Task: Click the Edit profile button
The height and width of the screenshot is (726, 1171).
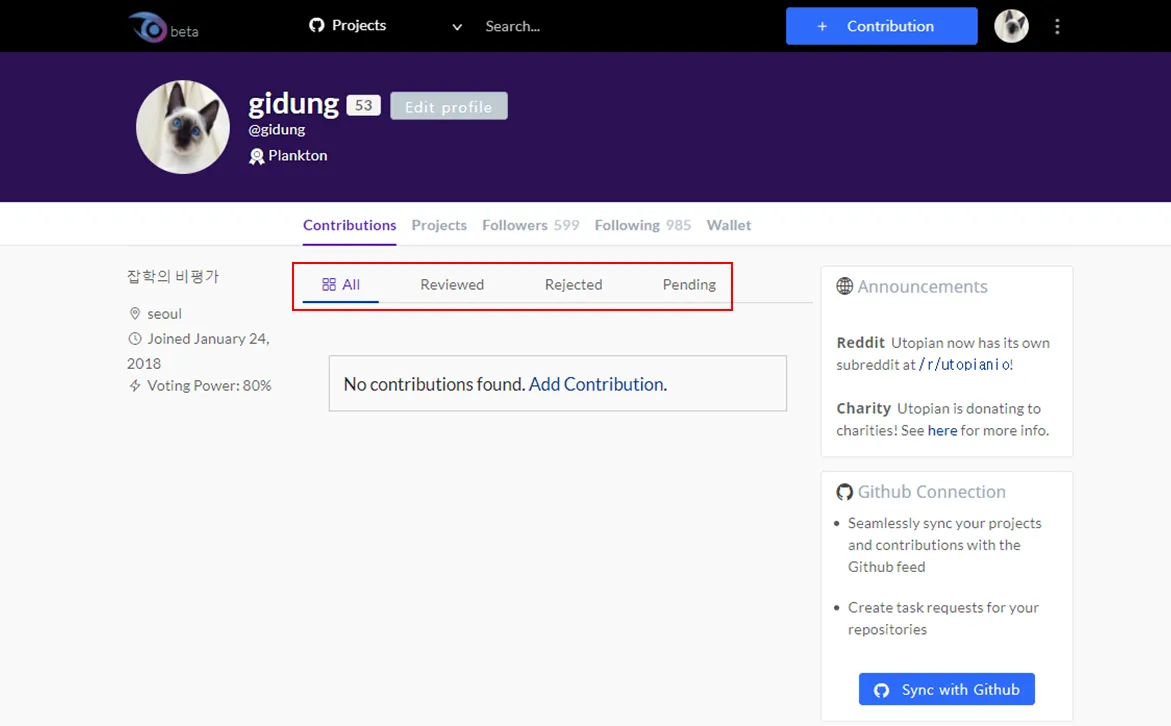Action: pyautogui.click(x=449, y=106)
